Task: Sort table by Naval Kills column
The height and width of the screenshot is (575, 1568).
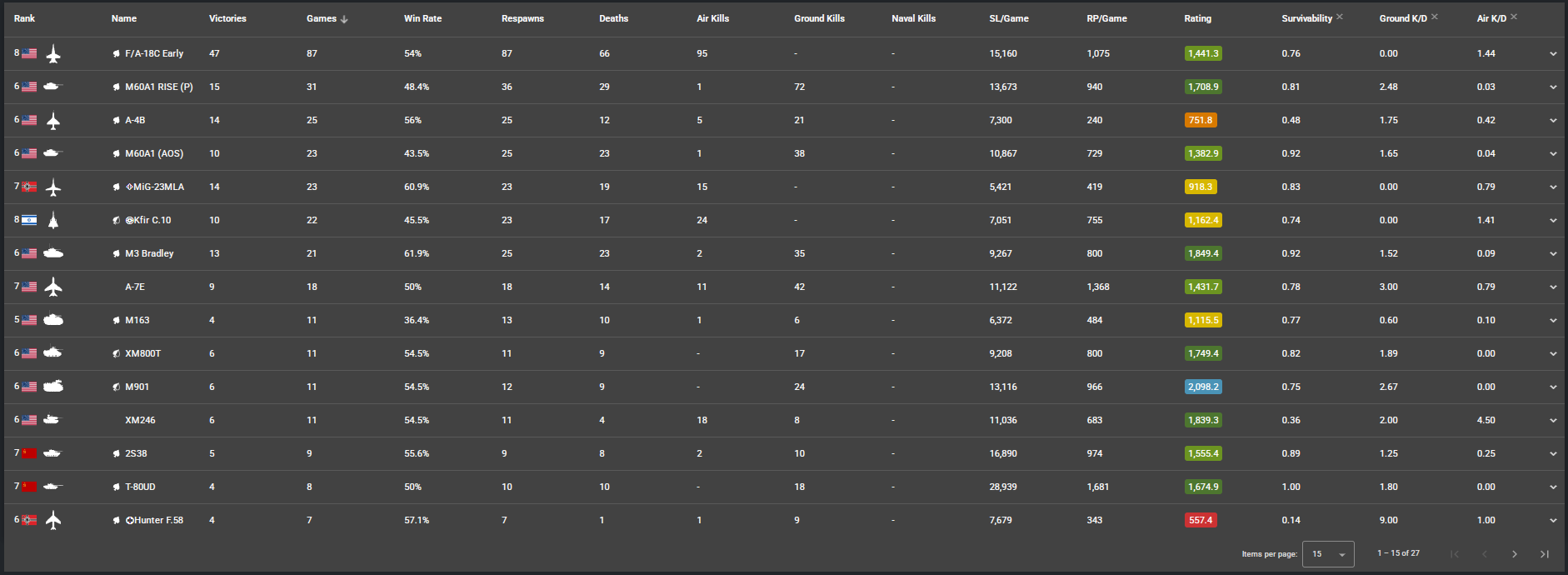Action: [913, 18]
